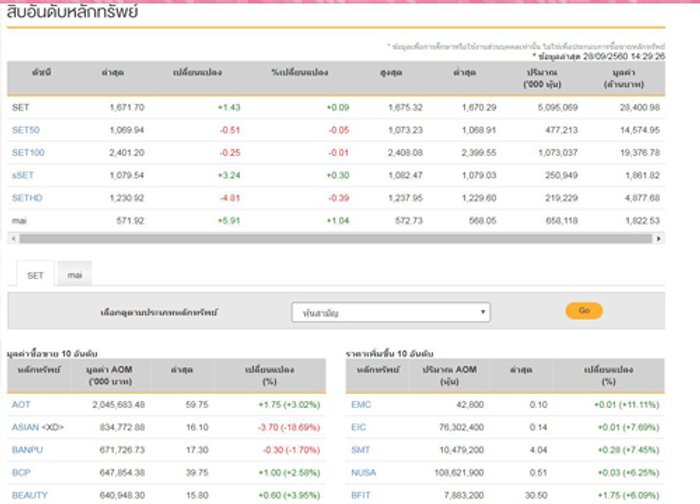
Task: Click the SET index row label
Action: (21, 107)
